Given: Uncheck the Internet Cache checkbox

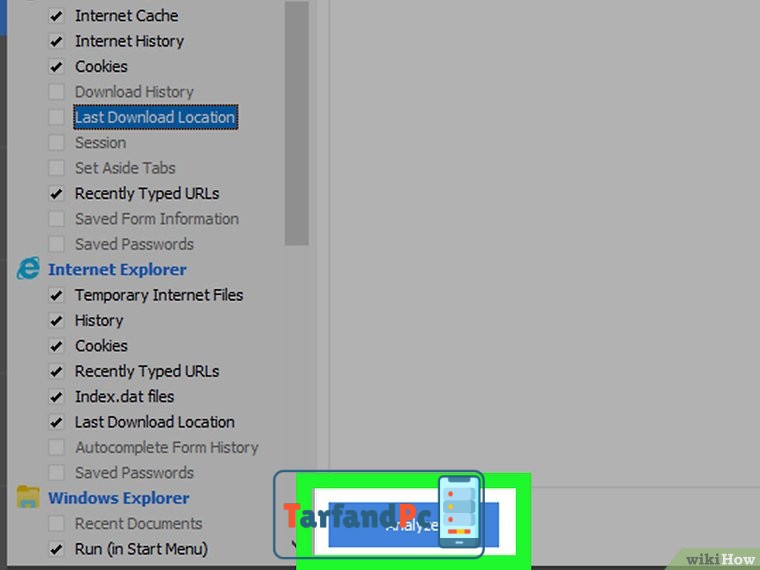Looking at the screenshot, I should click(x=56, y=16).
